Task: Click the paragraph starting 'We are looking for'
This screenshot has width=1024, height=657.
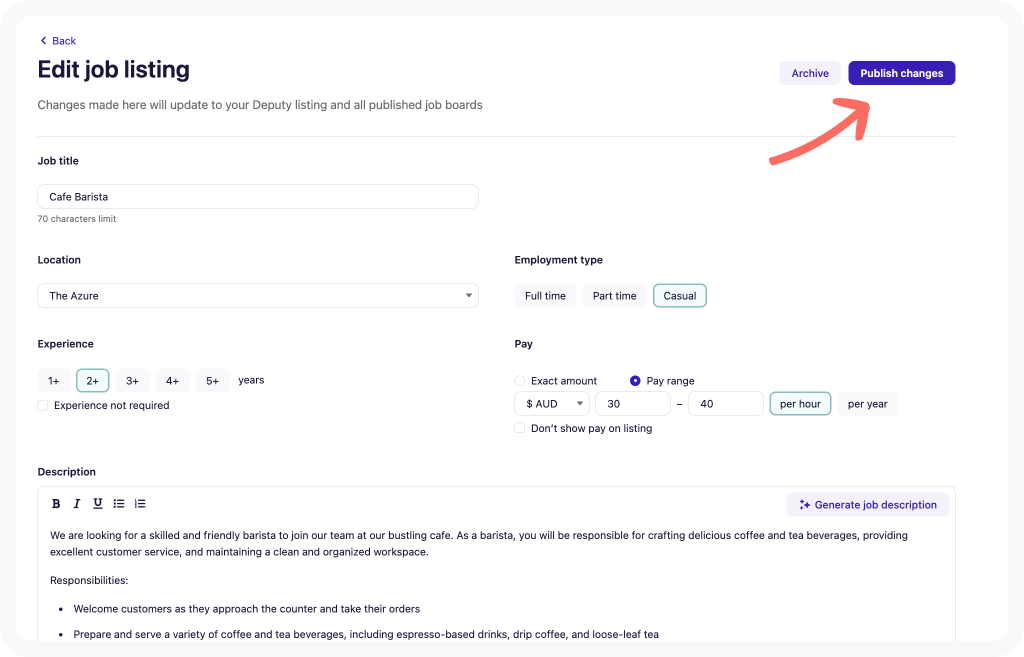Action: pyautogui.click(x=479, y=543)
